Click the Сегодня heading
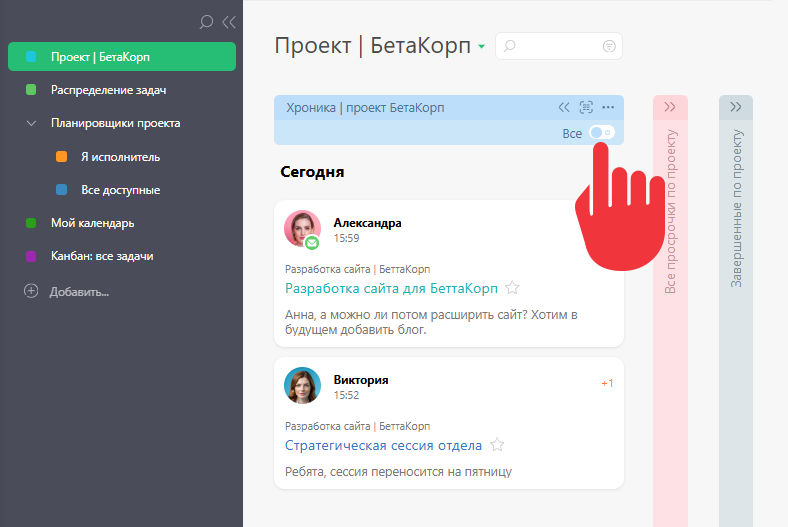Image resolution: width=788 pixels, height=527 pixels. (312, 172)
